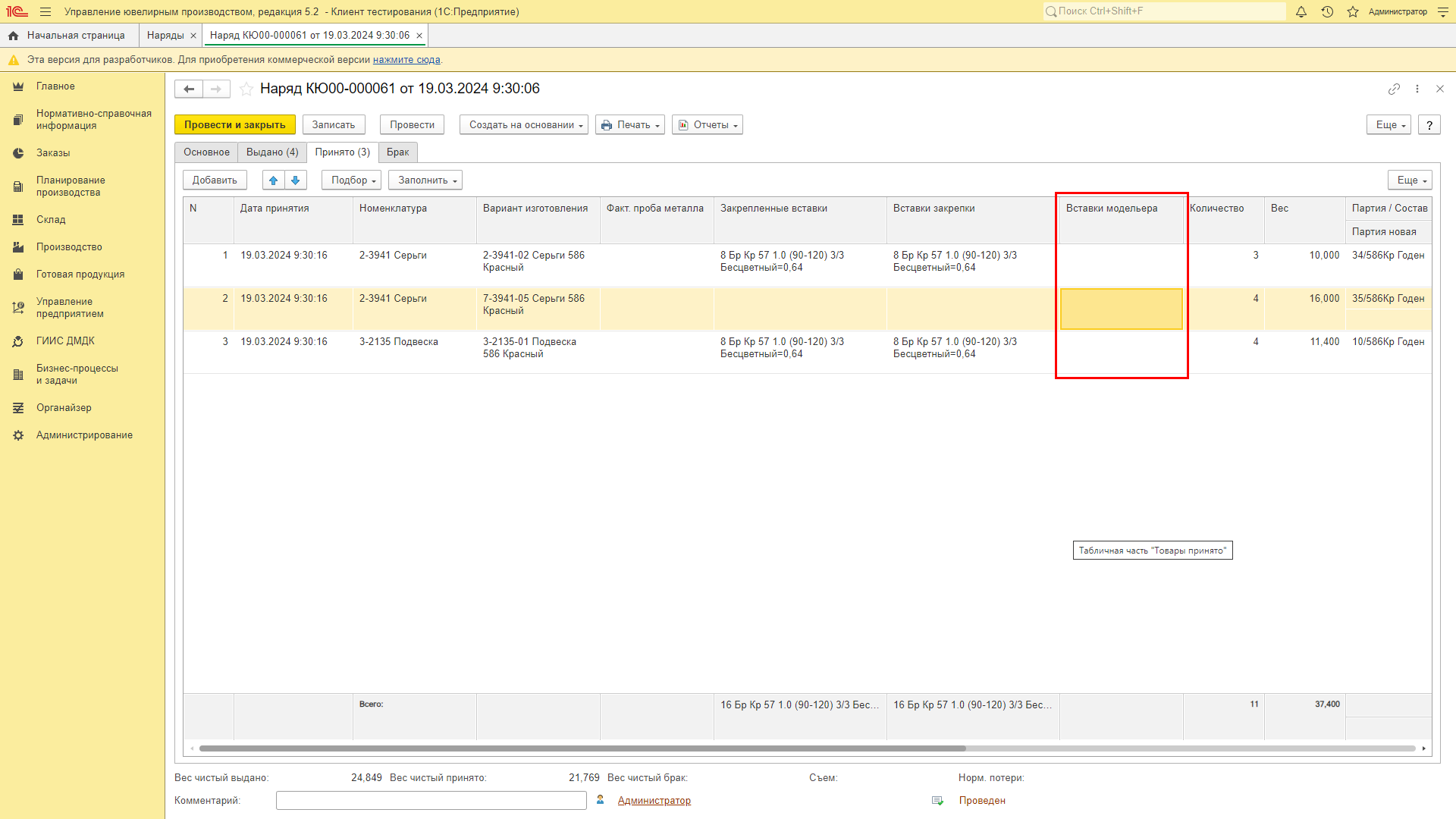Screen dimensions: 1456x819
Task: Click the Количество column header
Action: (x=1223, y=220)
